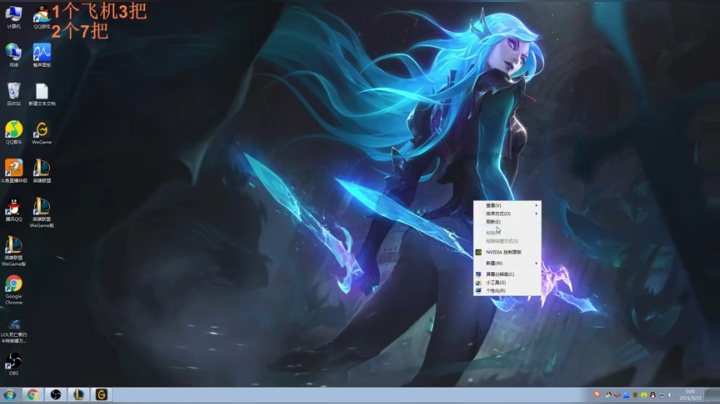
Task: Select the Google Chrome desktop shortcut
Action: (x=14, y=290)
